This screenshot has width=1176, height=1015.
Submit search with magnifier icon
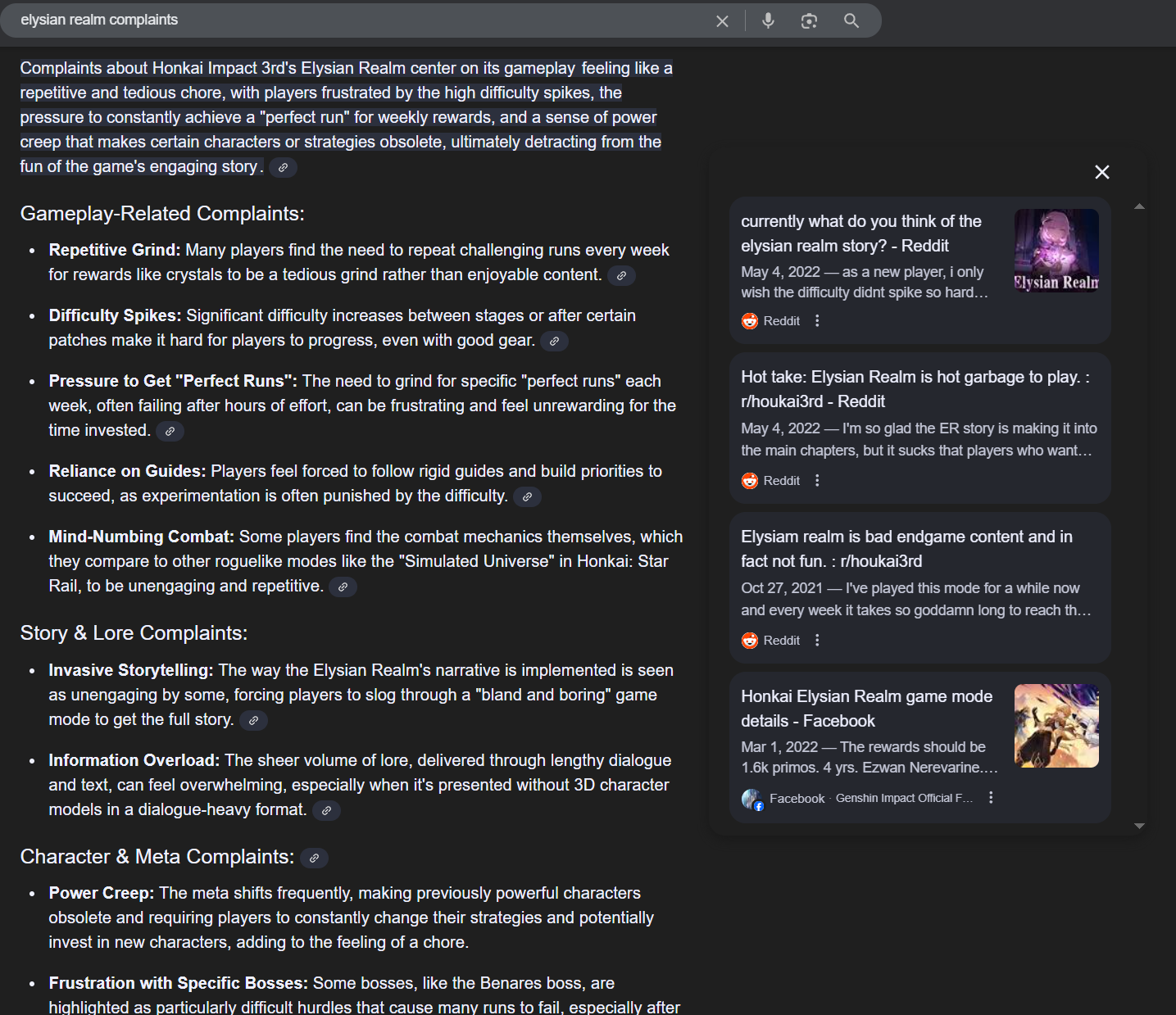851,20
